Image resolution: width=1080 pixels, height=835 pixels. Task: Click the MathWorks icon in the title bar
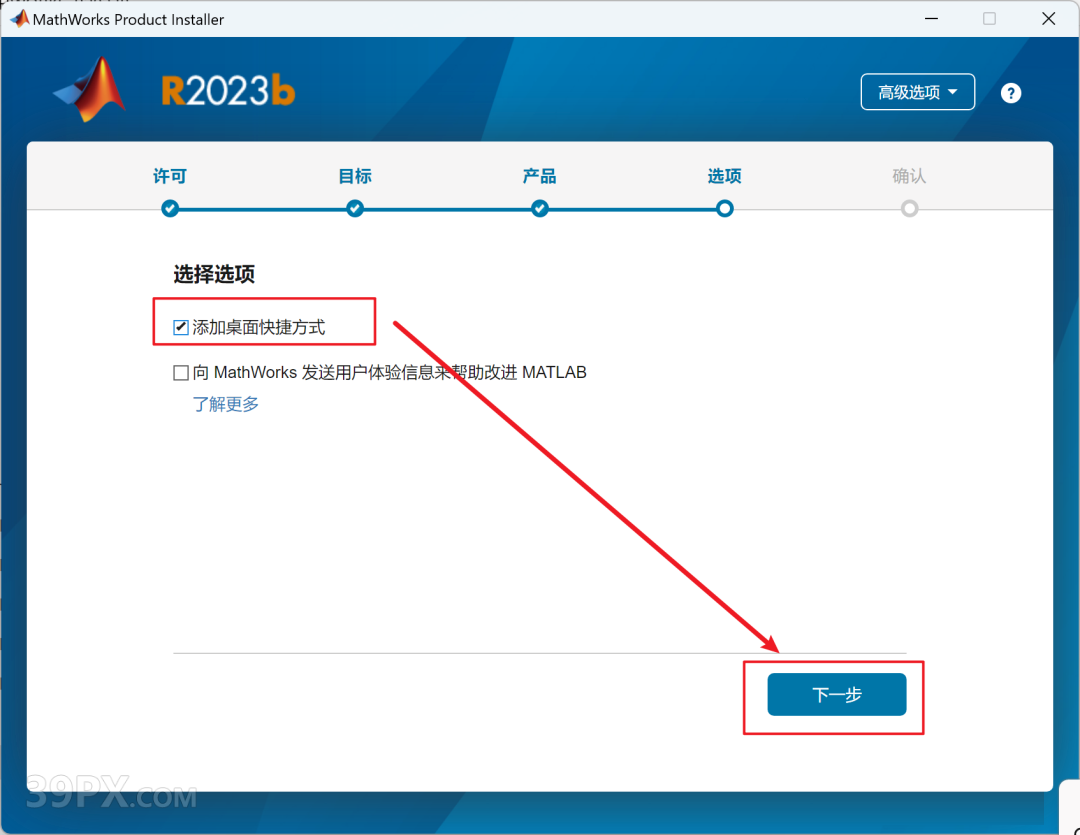coord(19,19)
